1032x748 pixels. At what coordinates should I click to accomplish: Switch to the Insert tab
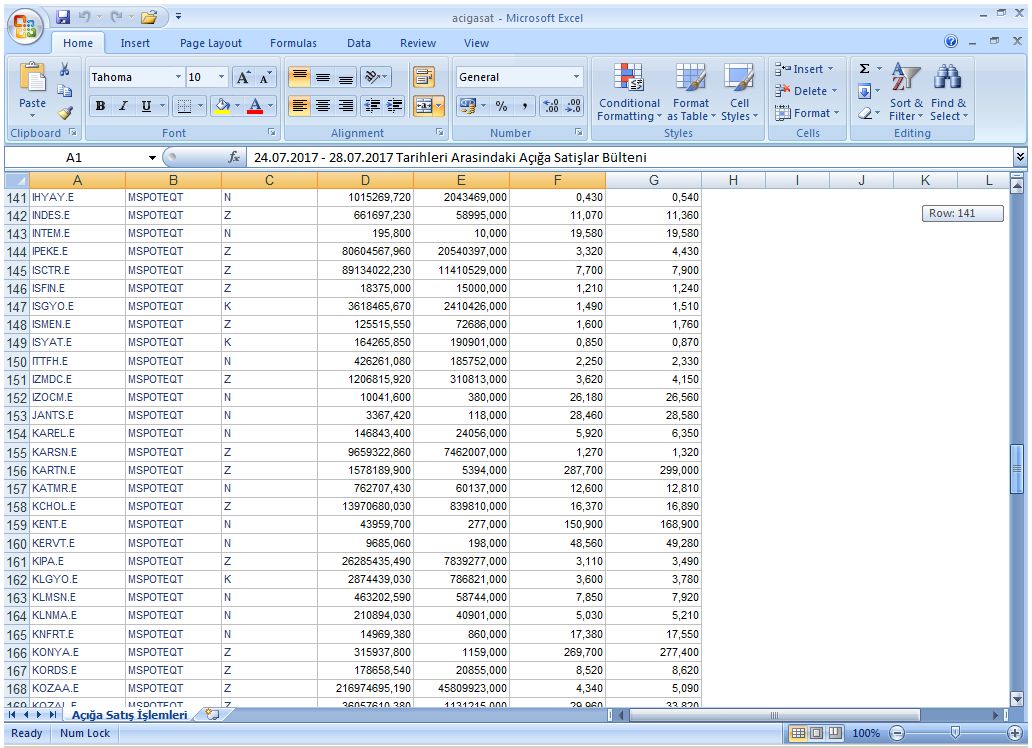(135, 43)
